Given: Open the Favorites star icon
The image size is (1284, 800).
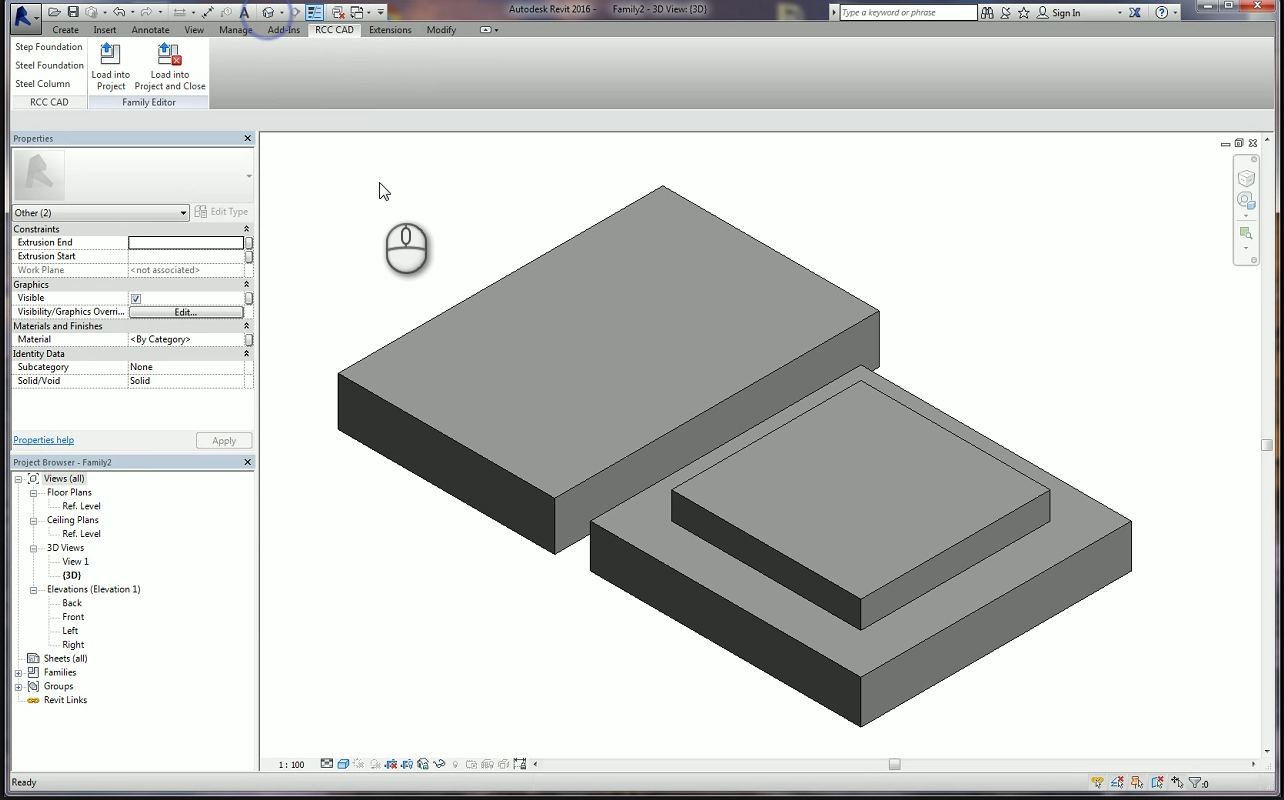Looking at the screenshot, I should click(1025, 13).
